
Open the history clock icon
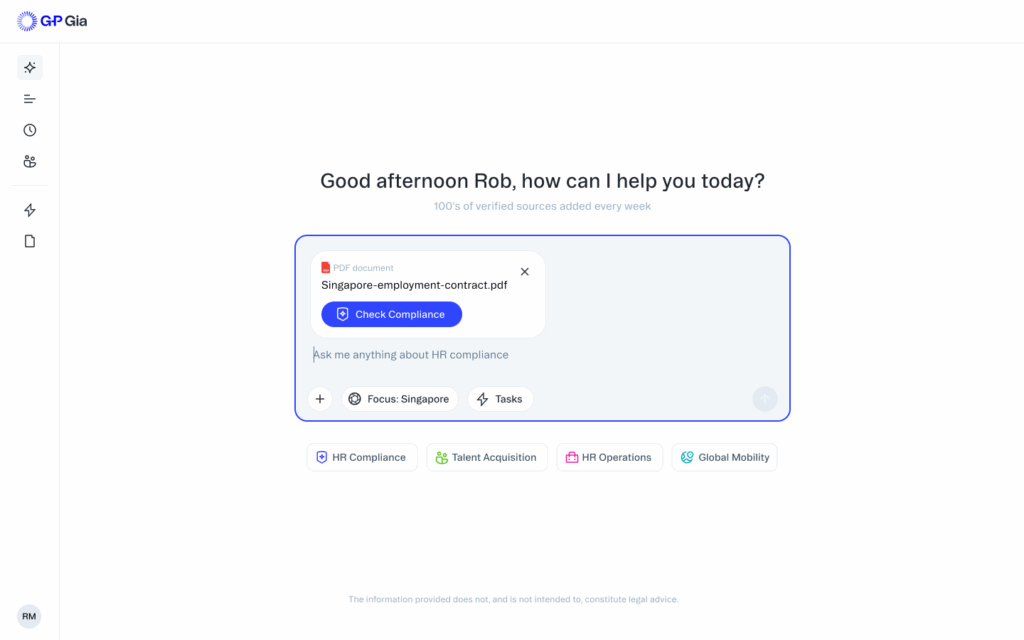pyautogui.click(x=29, y=130)
